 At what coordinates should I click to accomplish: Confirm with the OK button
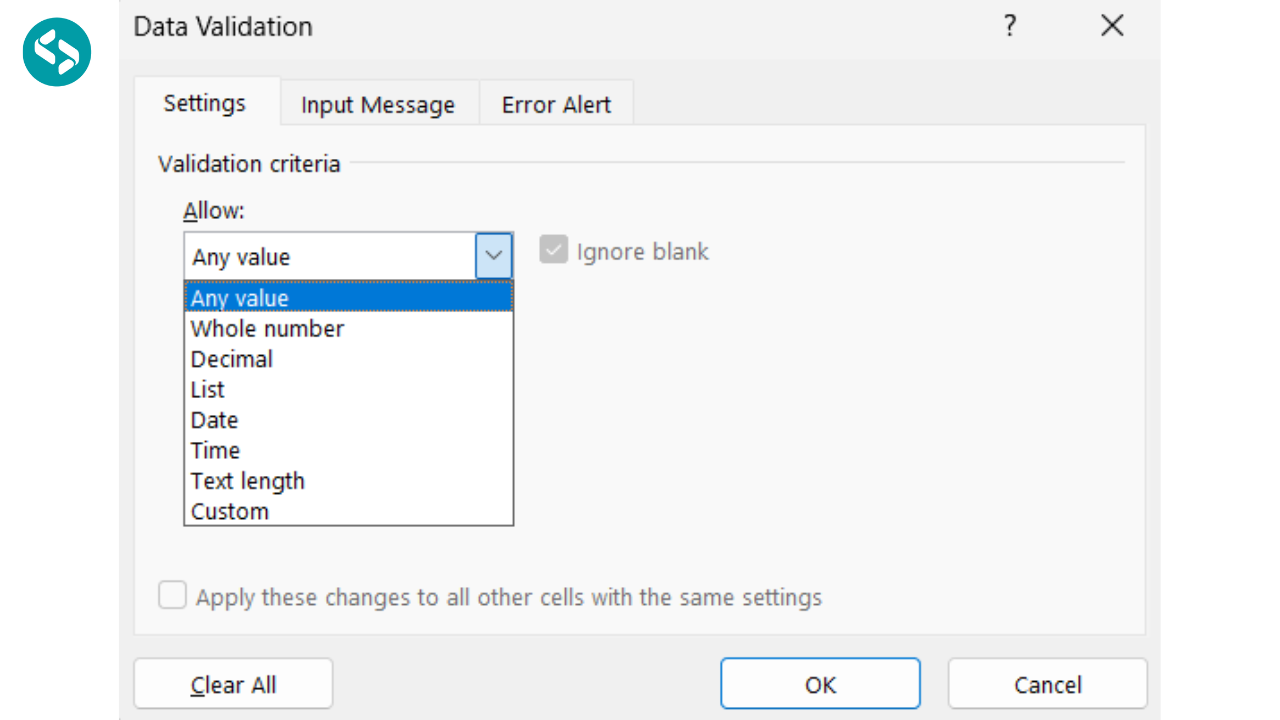coord(820,684)
